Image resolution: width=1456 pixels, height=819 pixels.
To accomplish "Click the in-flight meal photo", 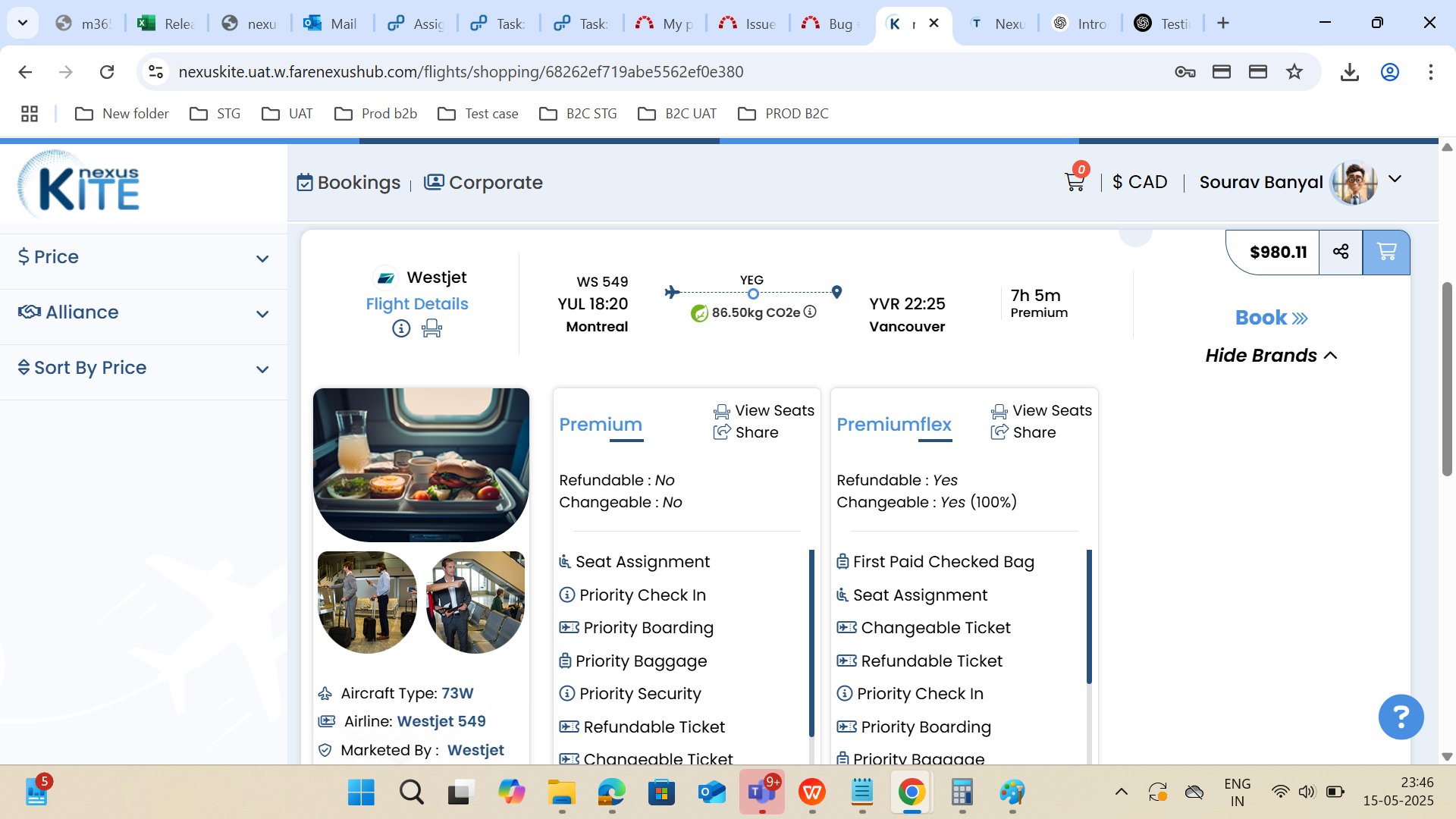I will (x=421, y=465).
